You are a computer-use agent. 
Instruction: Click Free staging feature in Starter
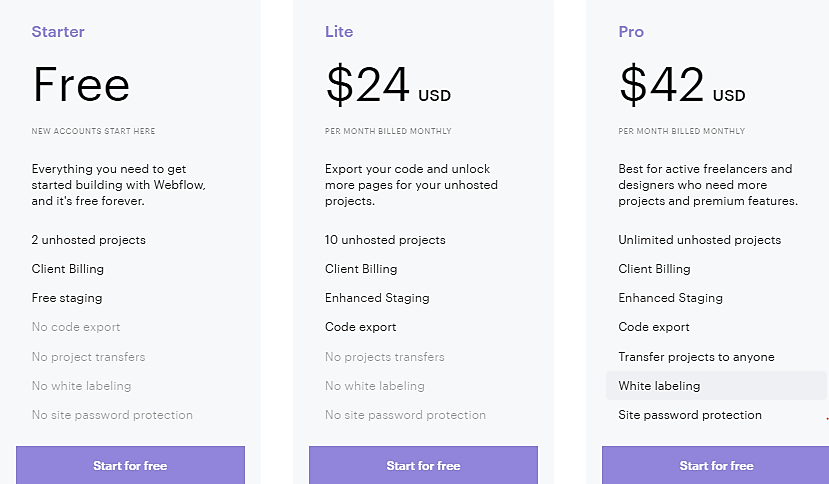(67, 298)
